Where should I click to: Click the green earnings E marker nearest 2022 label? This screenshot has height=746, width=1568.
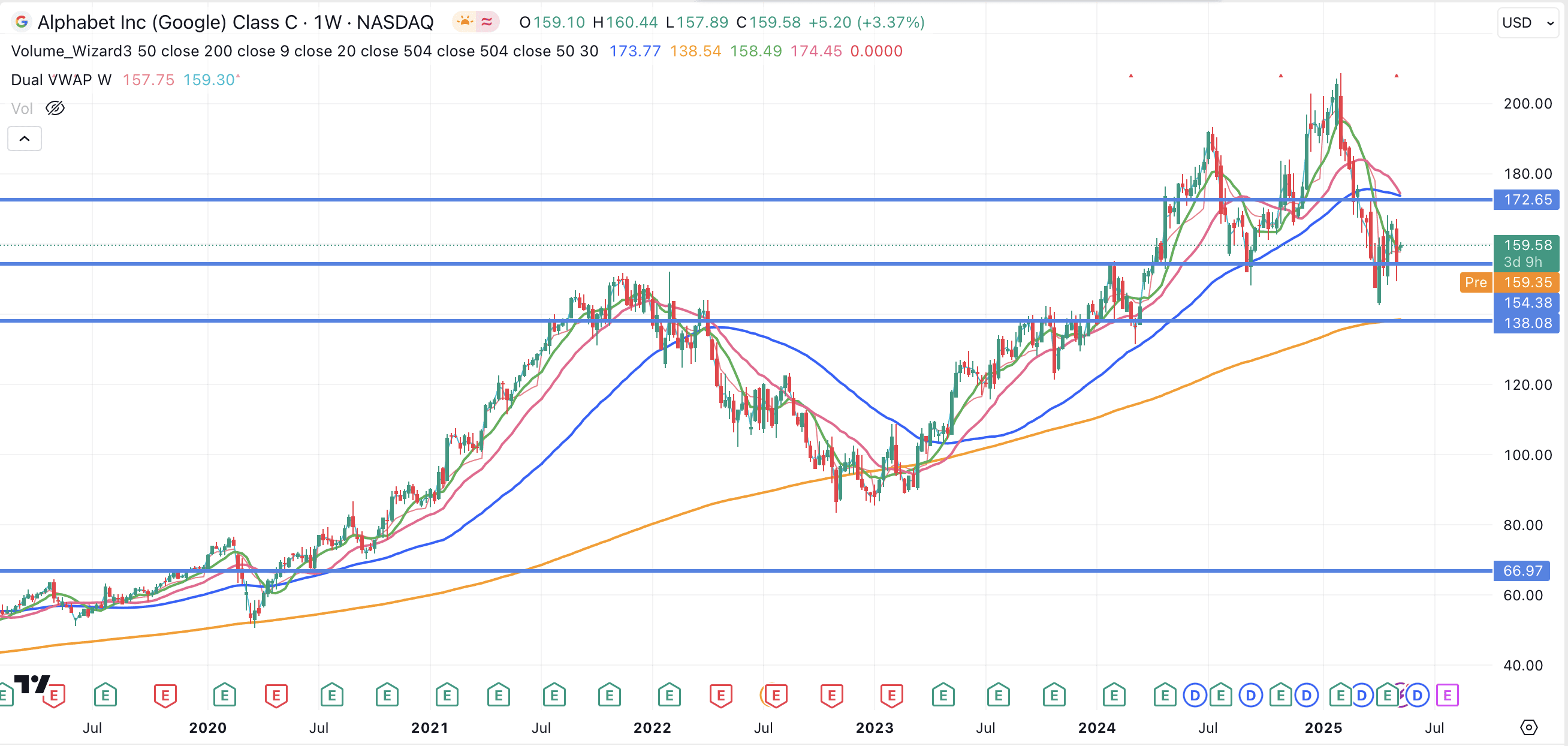(670, 695)
